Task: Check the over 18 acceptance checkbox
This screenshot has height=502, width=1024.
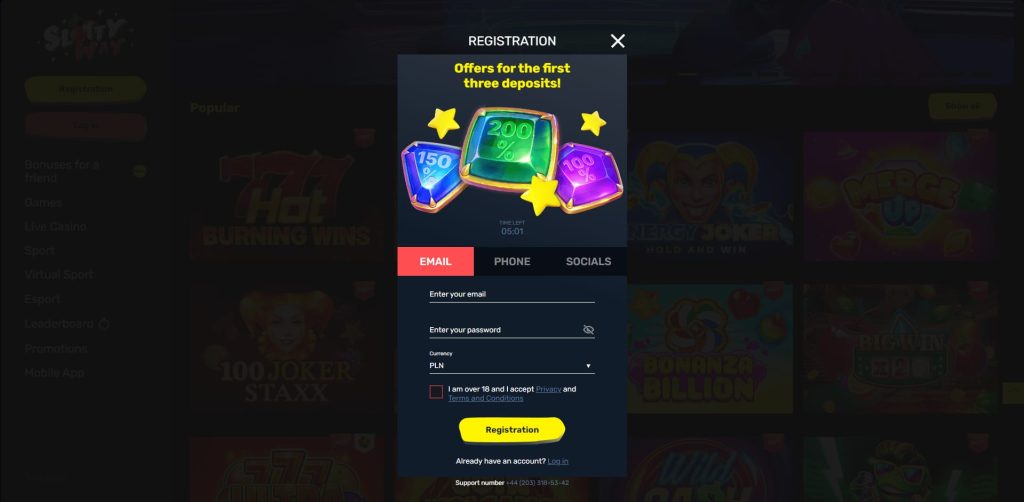Action: pos(436,392)
